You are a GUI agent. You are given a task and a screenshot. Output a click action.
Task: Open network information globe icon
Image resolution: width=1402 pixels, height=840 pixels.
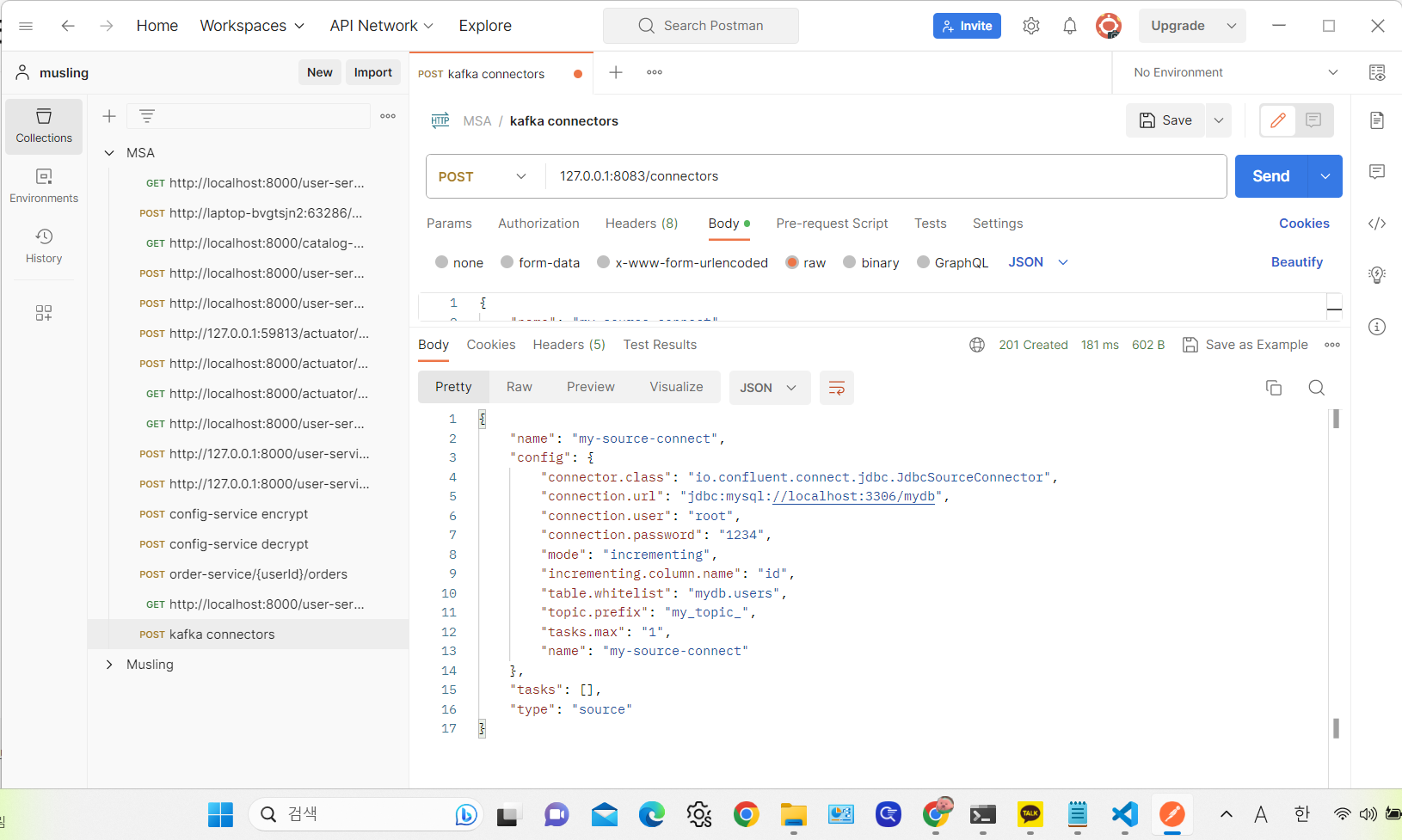pos(977,345)
